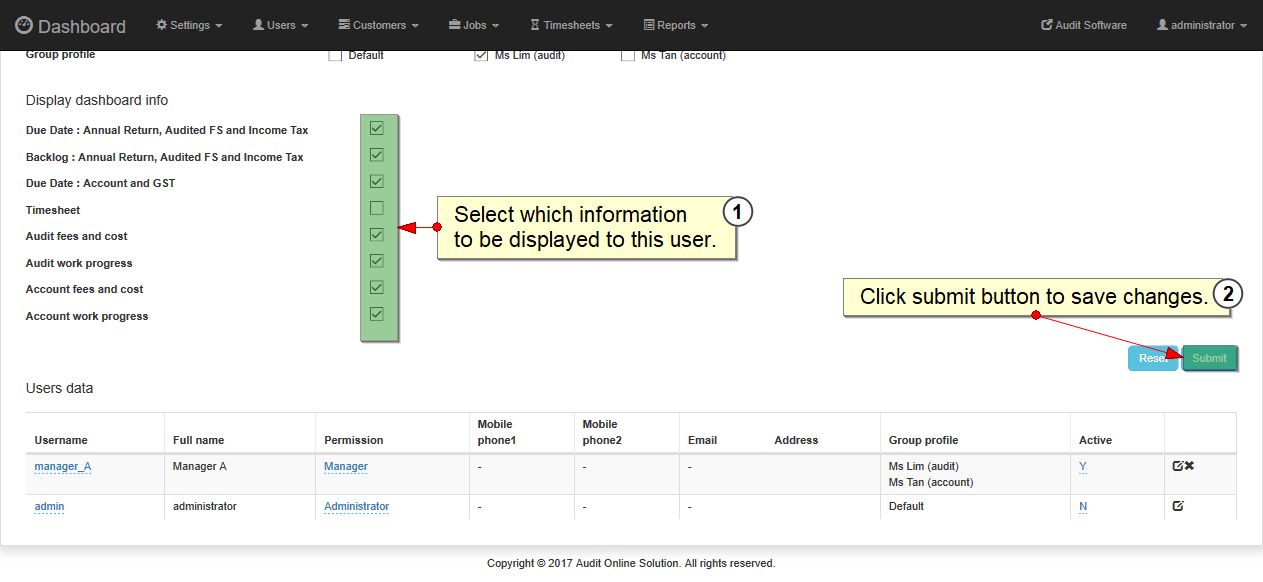The image size is (1263, 582).
Task: Click the manager_A username link
Action: (62, 467)
